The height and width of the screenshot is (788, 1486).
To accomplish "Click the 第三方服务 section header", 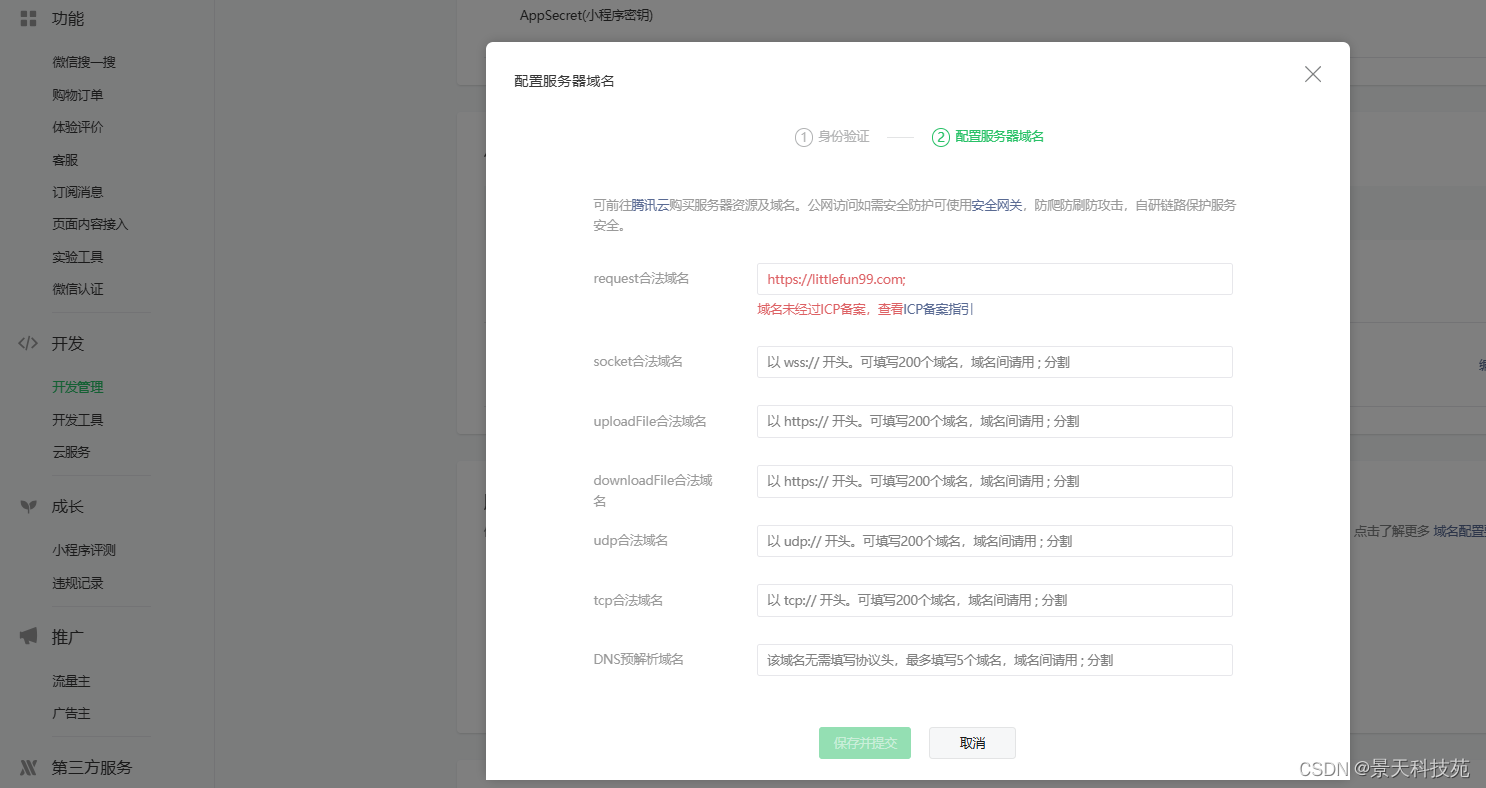I will tap(92, 767).
